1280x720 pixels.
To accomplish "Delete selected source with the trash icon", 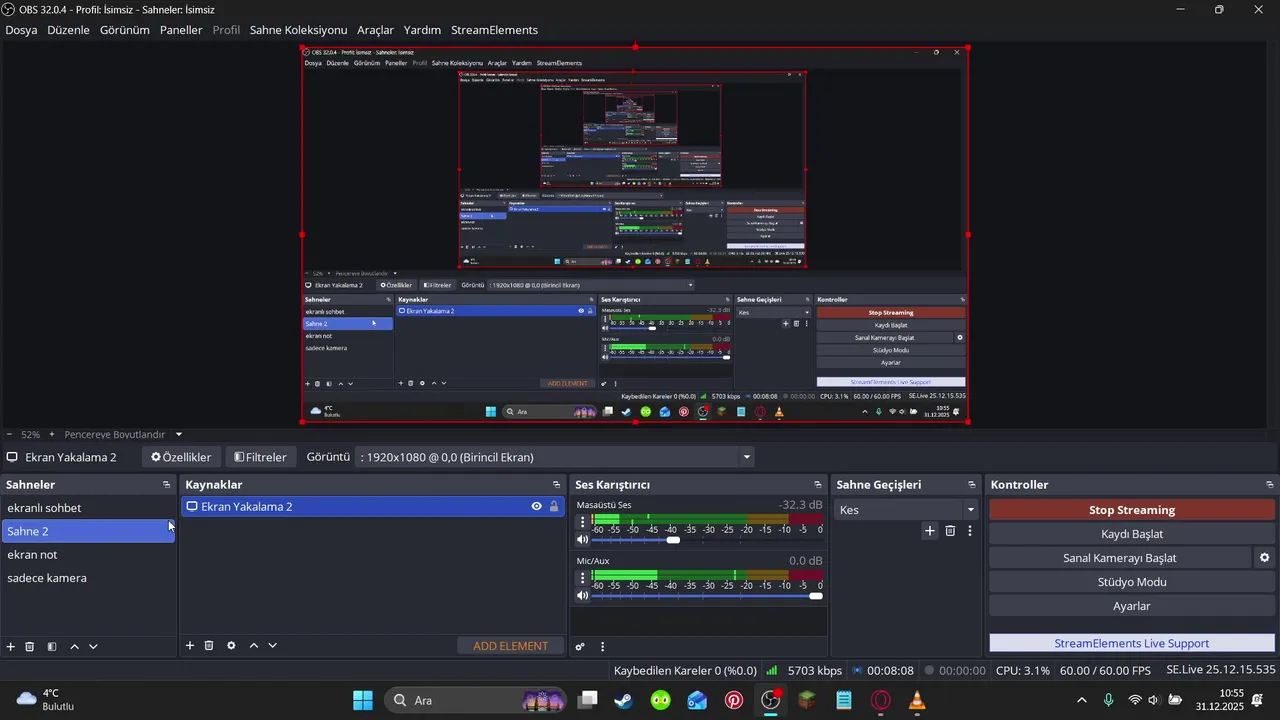I will [209, 646].
